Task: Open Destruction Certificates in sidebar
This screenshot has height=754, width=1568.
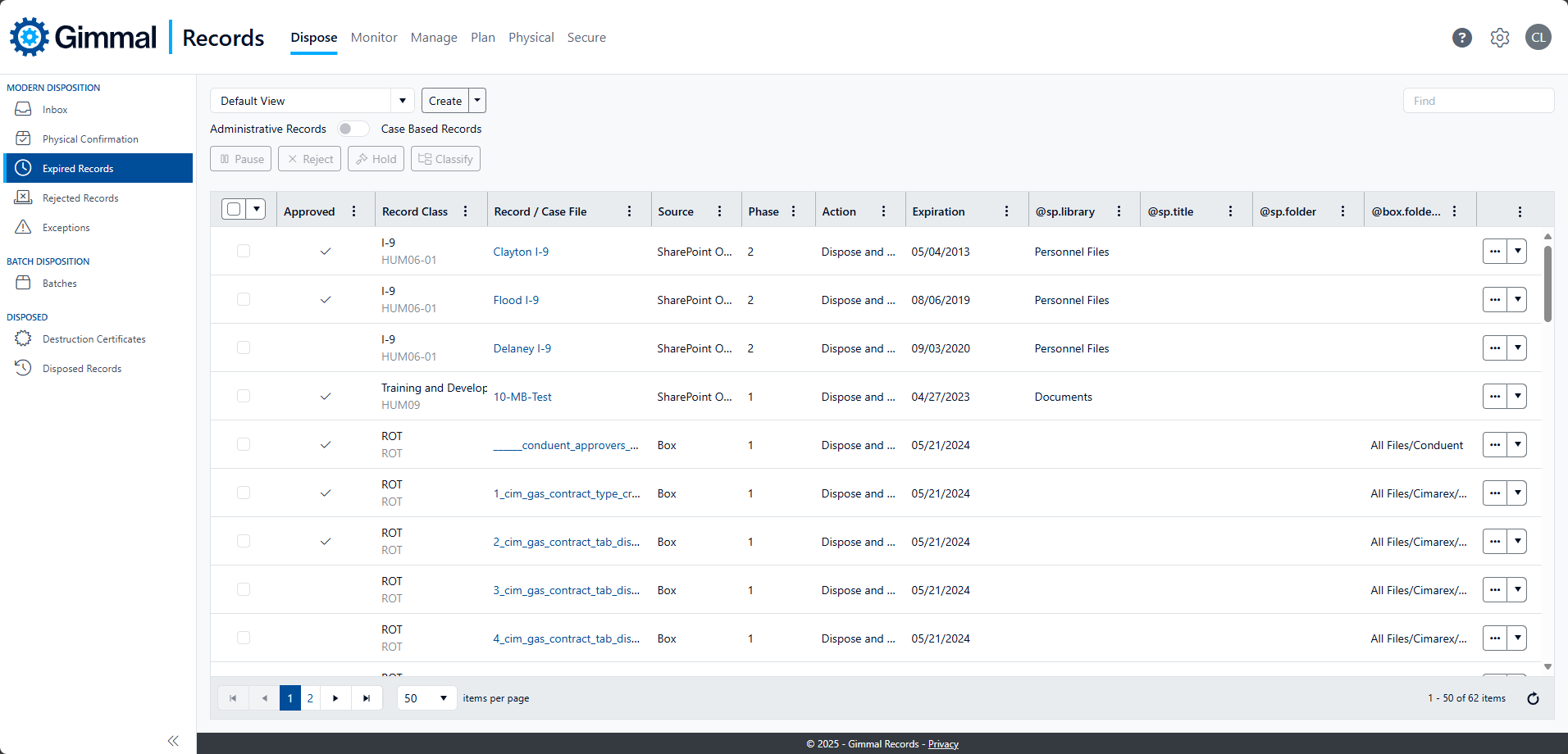Action: (x=93, y=339)
